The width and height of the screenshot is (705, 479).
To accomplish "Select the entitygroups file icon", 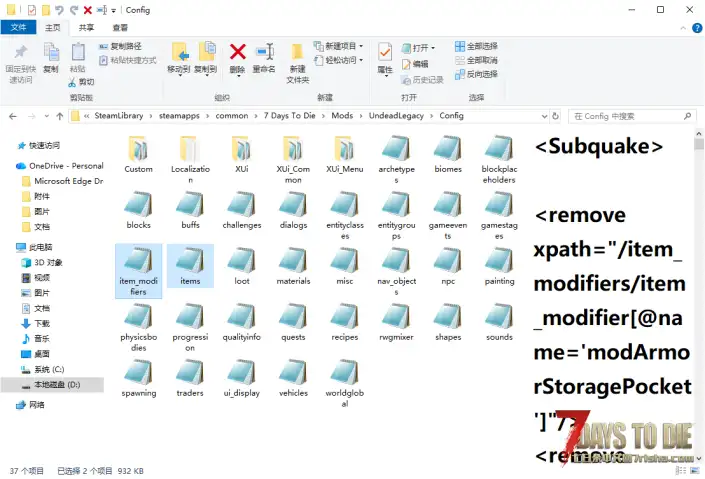I will point(396,205).
